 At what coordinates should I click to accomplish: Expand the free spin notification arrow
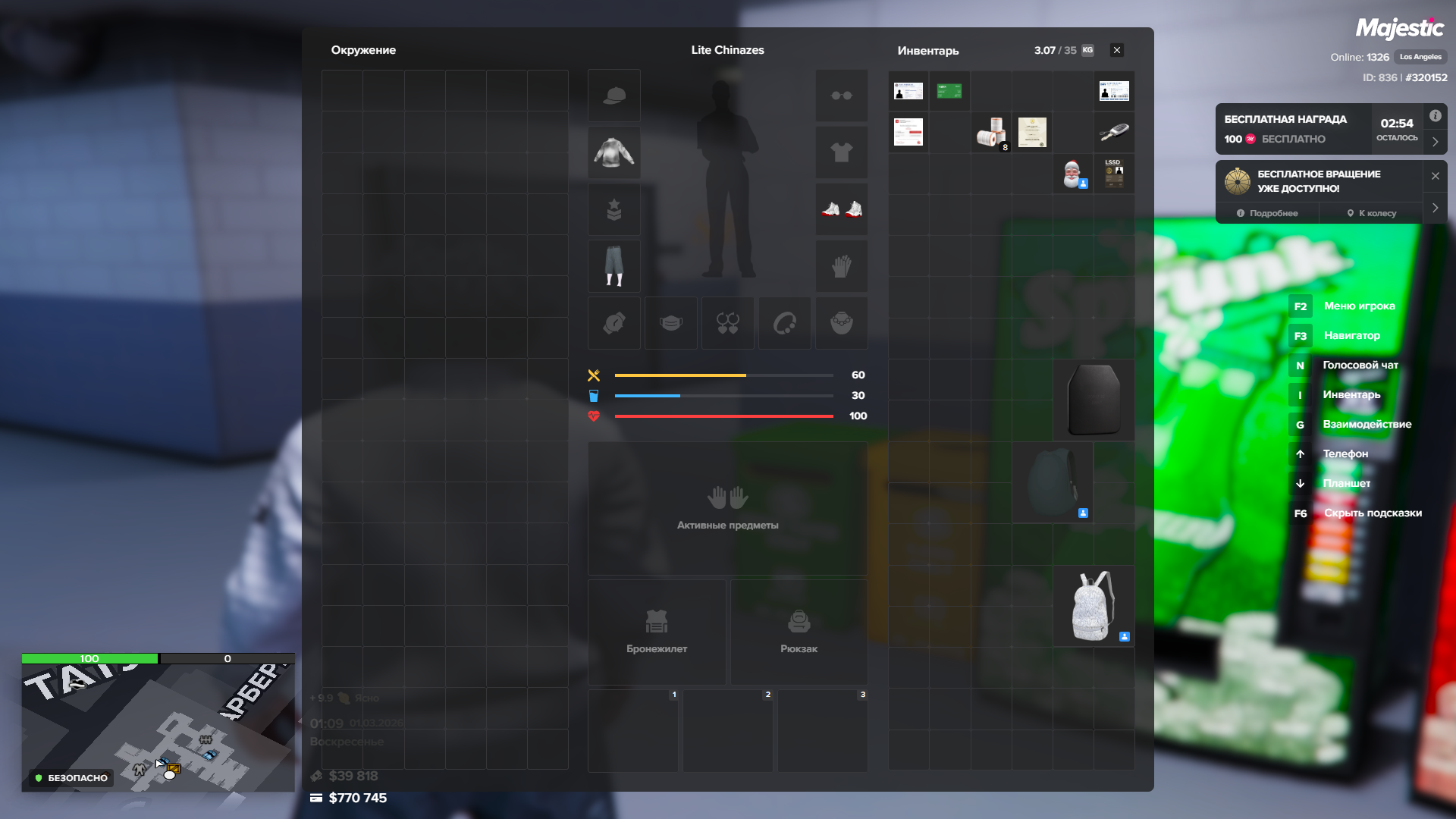[x=1435, y=208]
